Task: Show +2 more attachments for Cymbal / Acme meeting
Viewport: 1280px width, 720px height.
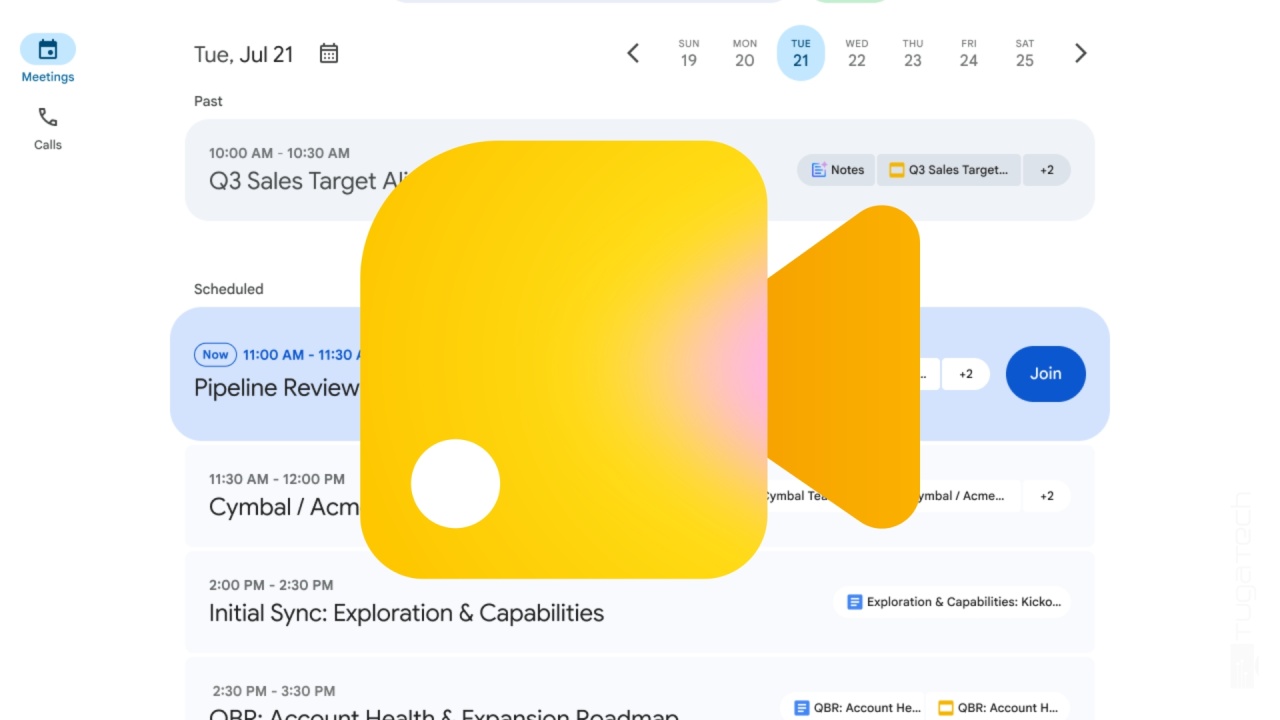Action: pyautogui.click(x=1046, y=496)
